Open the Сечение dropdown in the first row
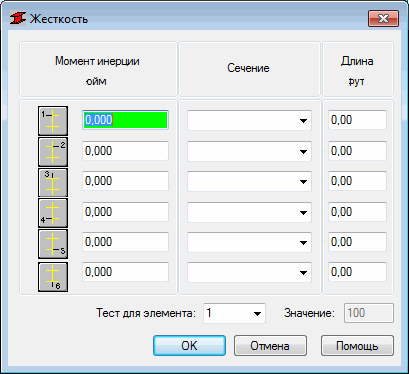 click(x=249, y=120)
